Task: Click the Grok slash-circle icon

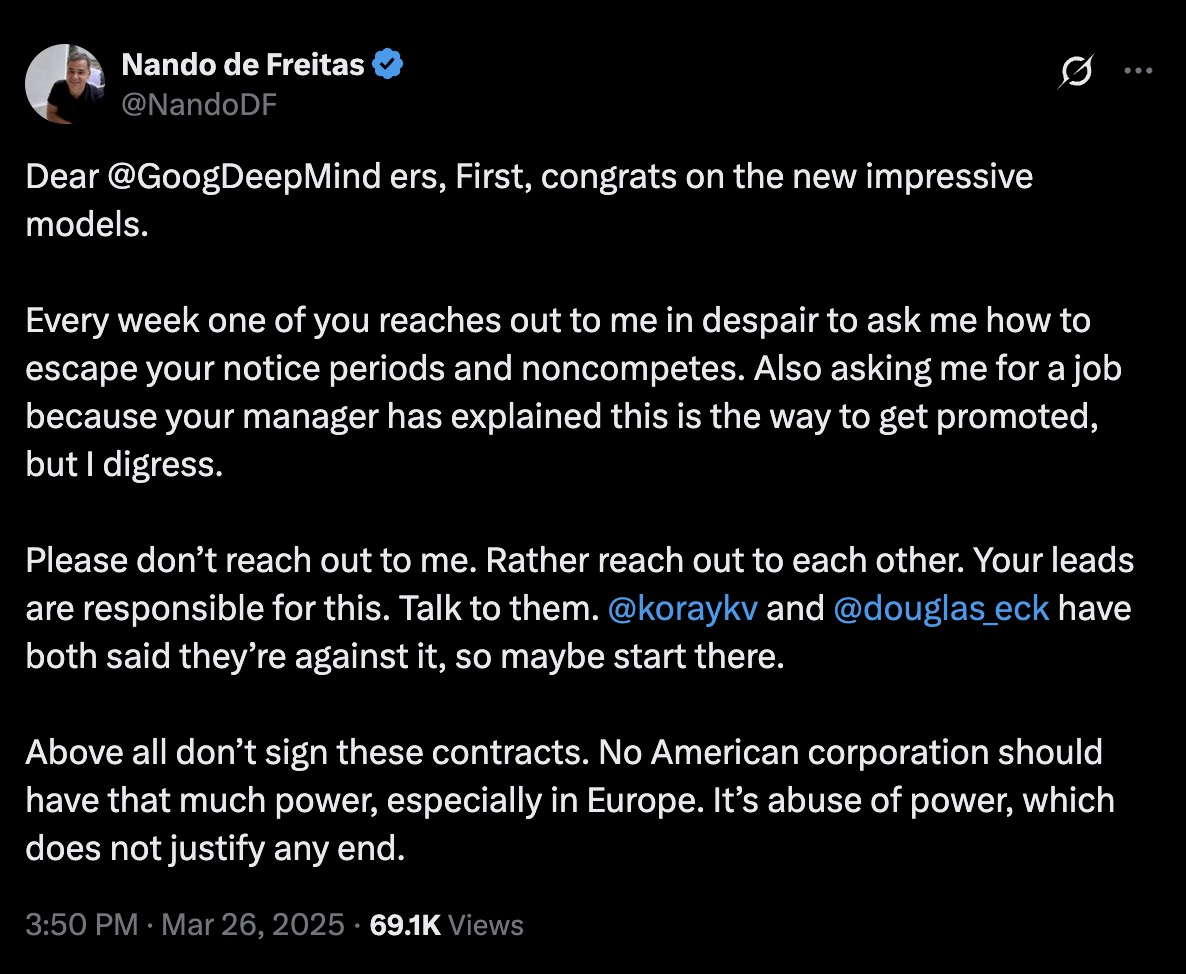Action: click(1076, 72)
